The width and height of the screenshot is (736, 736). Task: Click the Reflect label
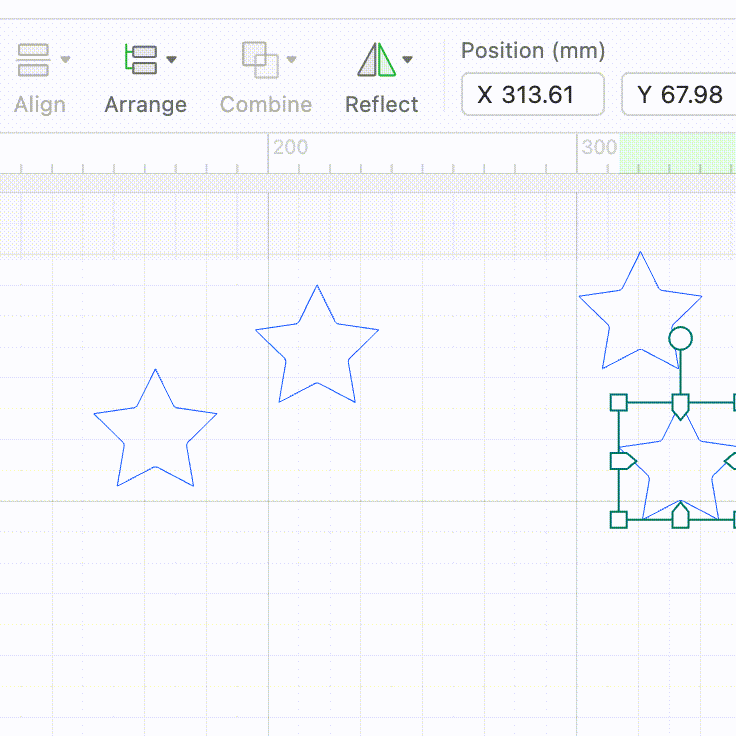click(382, 104)
